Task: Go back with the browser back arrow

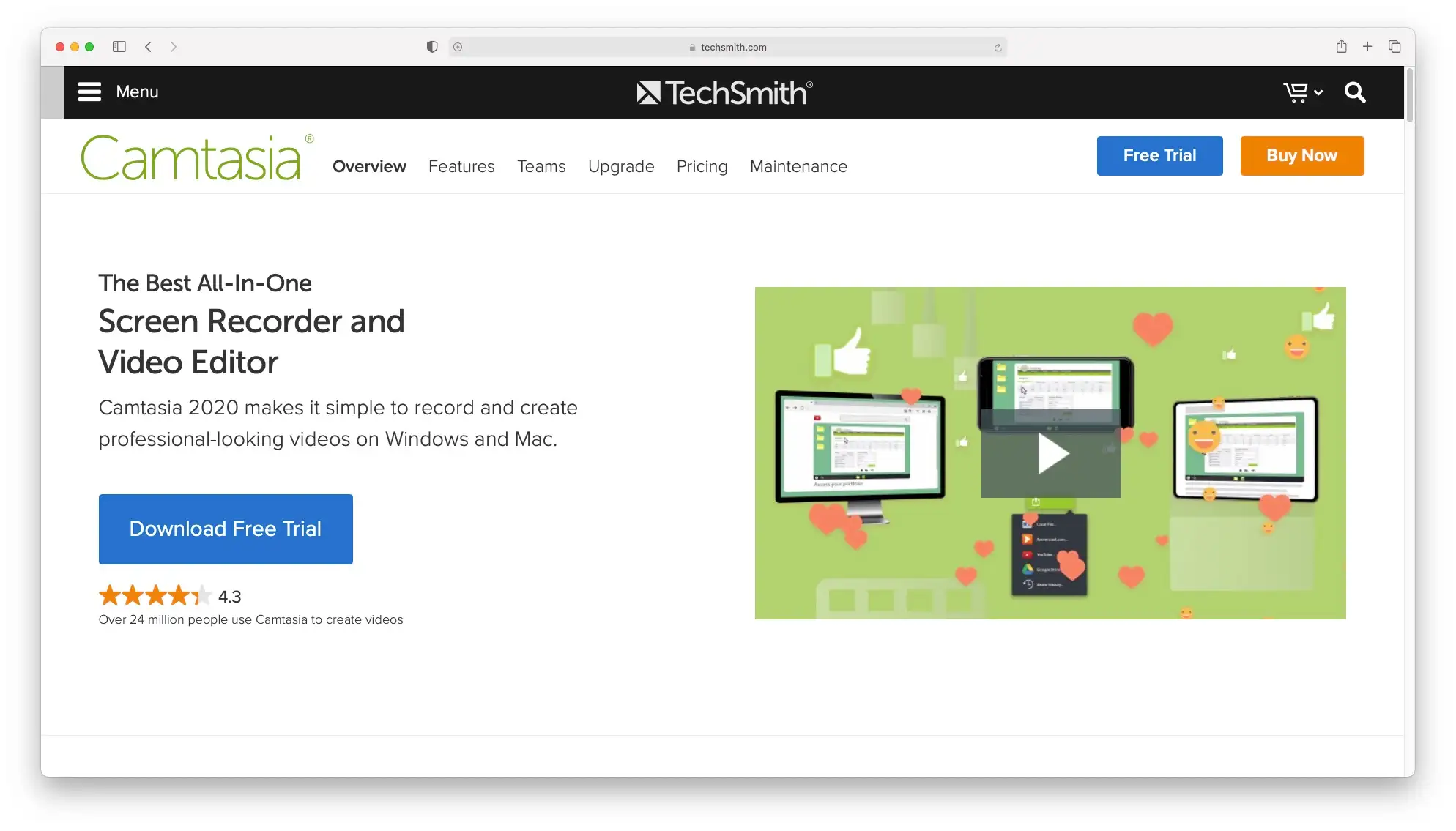Action: point(149,47)
